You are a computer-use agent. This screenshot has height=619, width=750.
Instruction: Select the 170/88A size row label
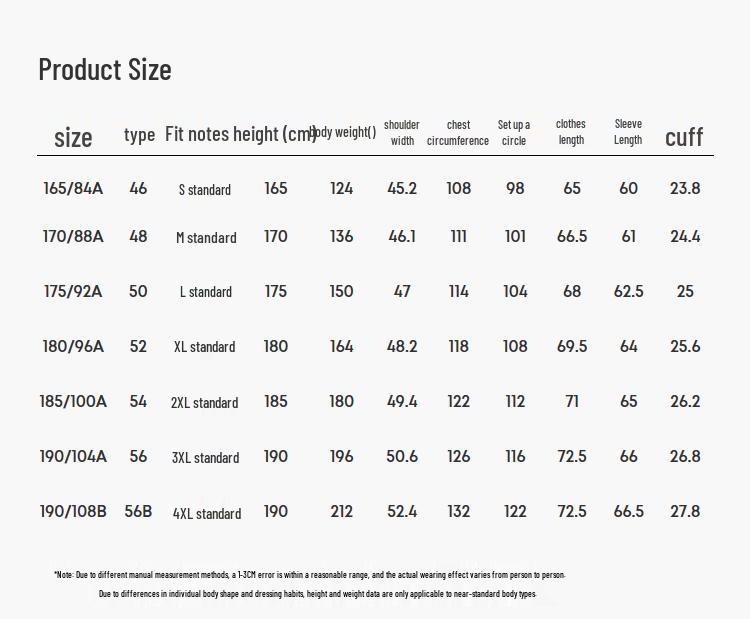click(x=73, y=237)
